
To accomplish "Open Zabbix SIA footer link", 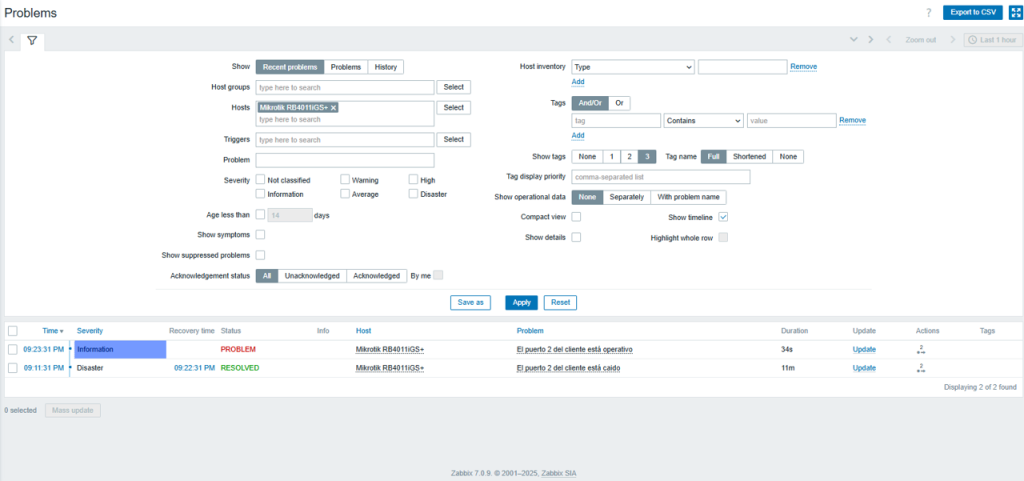I will [558, 473].
